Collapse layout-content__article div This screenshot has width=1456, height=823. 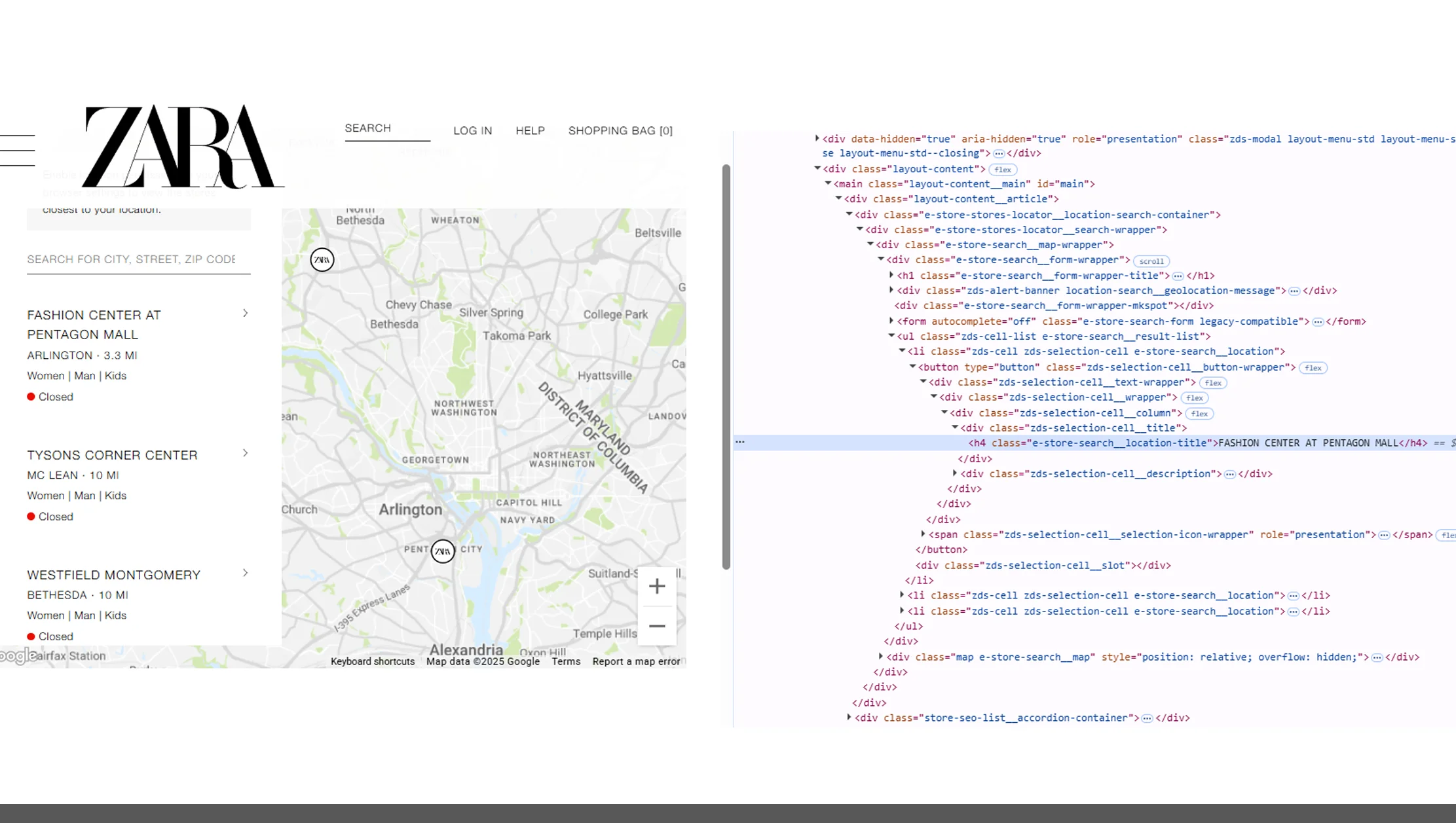pos(838,198)
